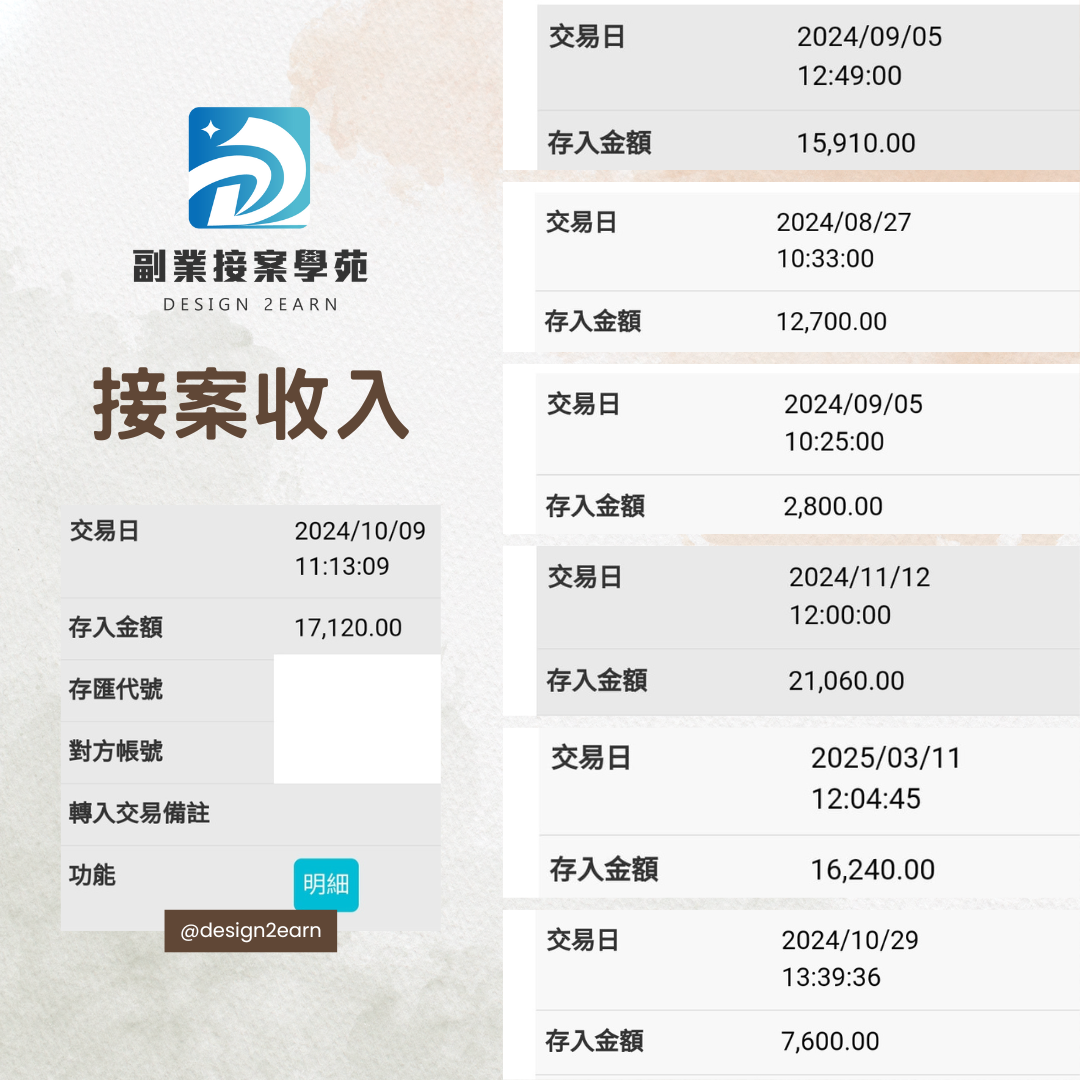This screenshot has height=1080, width=1080.
Task: Select the DESIGN 2EARN subtitle text
Action: [x=250, y=304]
